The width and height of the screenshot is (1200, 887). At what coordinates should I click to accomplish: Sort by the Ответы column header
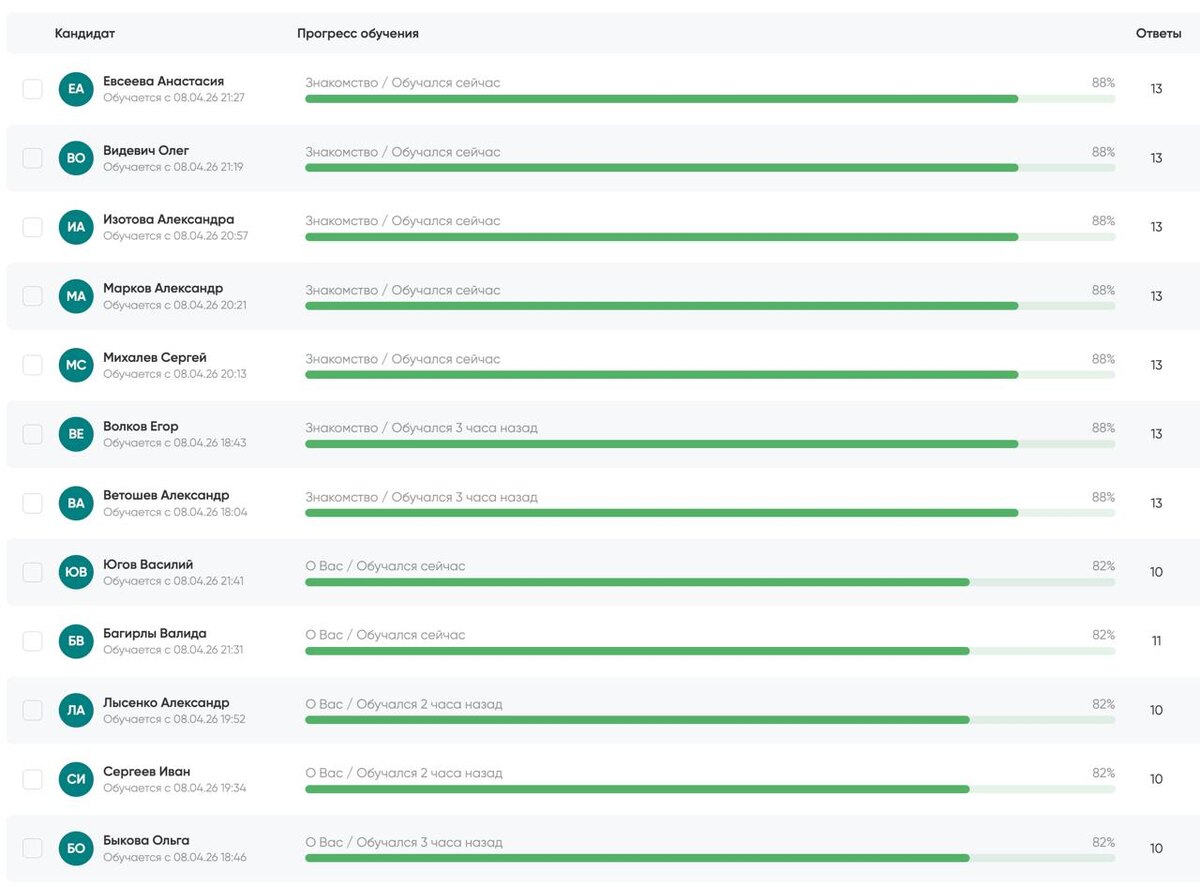tap(1158, 33)
